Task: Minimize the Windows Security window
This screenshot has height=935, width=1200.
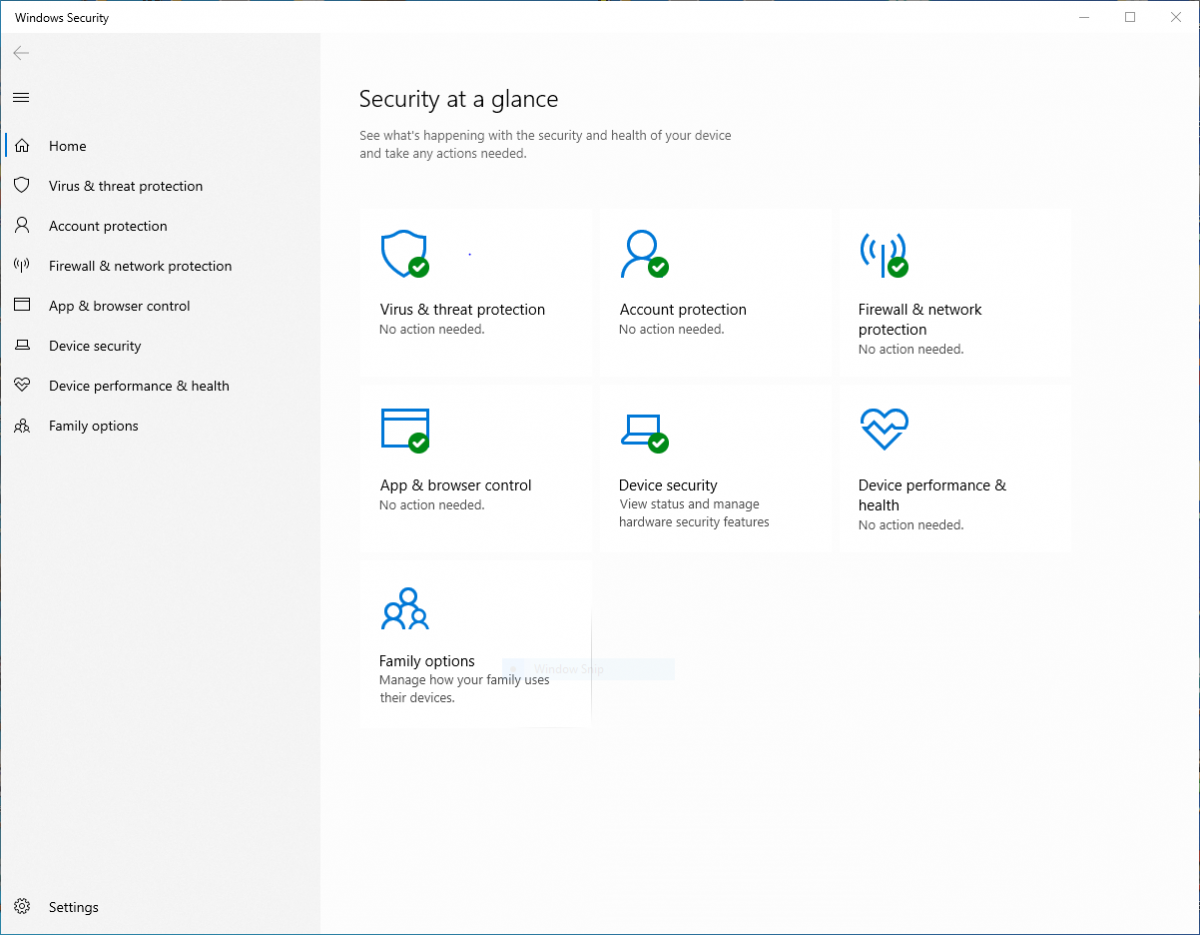Action: 1084,17
